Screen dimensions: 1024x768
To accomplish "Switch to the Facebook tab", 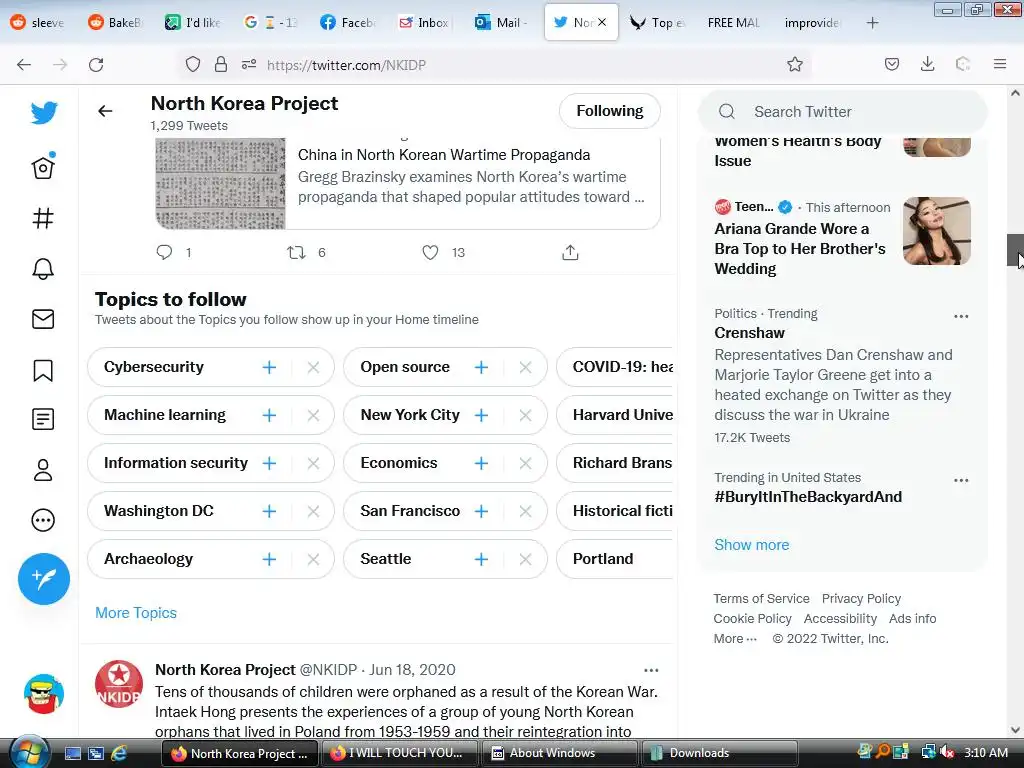I will coord(348,23).
